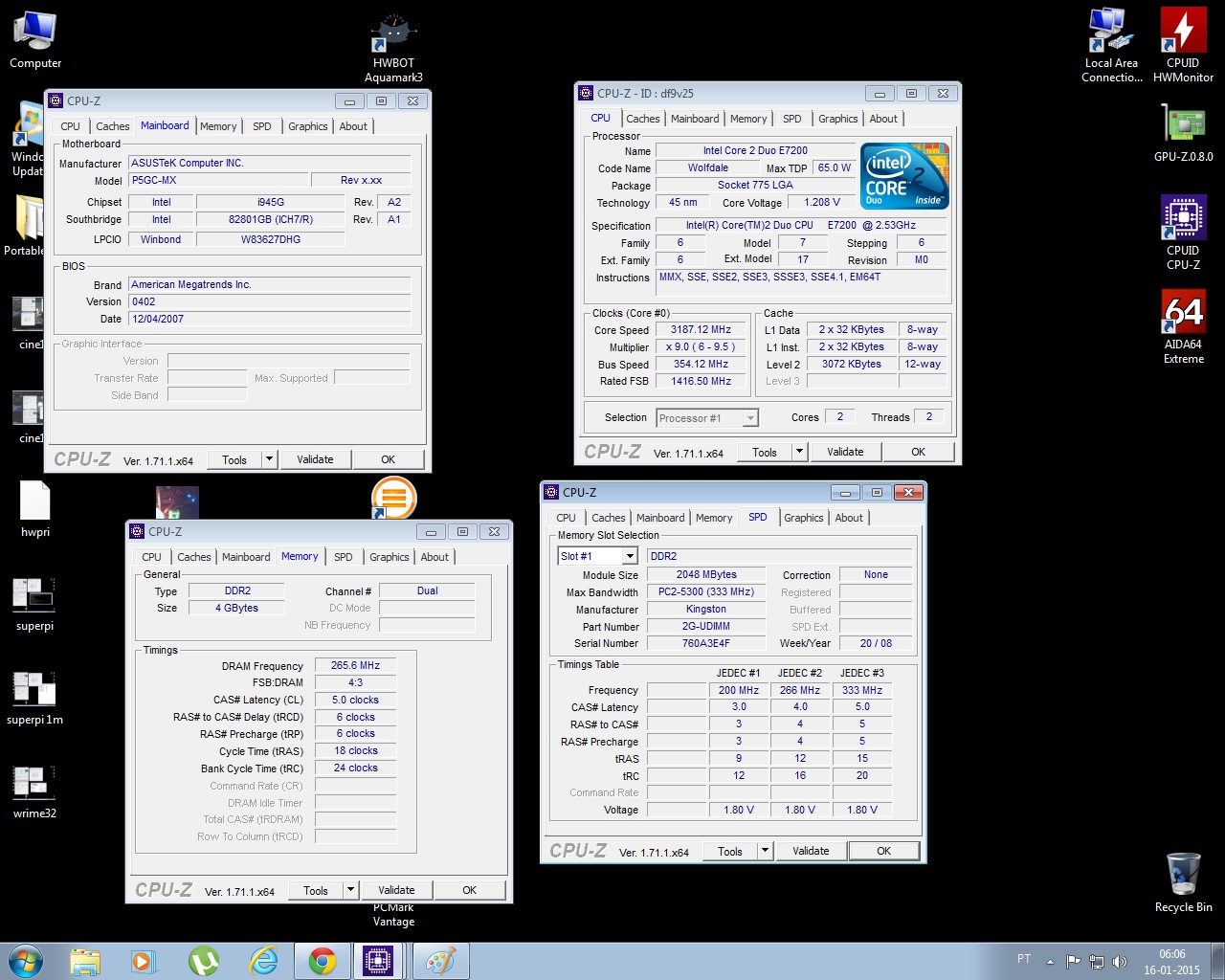1225x980 pixels.
Task: Open Tools dropdown arrow in df9v25 window
Action: [x=799, y=452]
